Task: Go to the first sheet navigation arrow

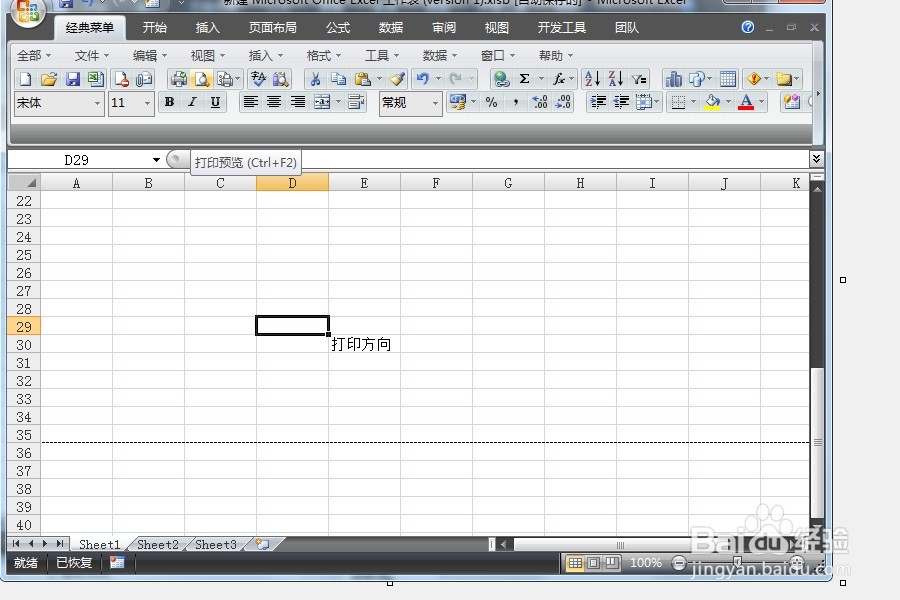Action: tap(16, 544)
